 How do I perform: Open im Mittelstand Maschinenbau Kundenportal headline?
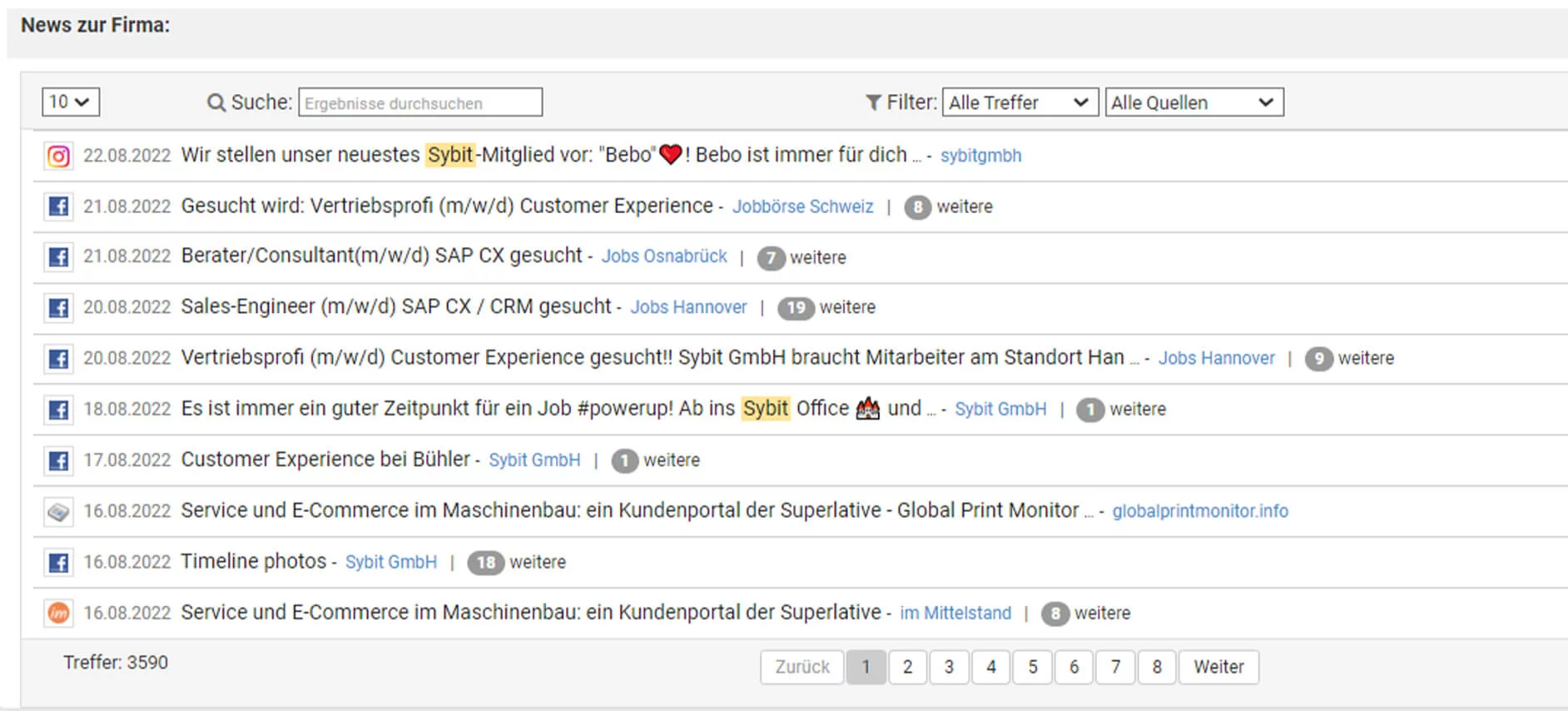[531, 612]
